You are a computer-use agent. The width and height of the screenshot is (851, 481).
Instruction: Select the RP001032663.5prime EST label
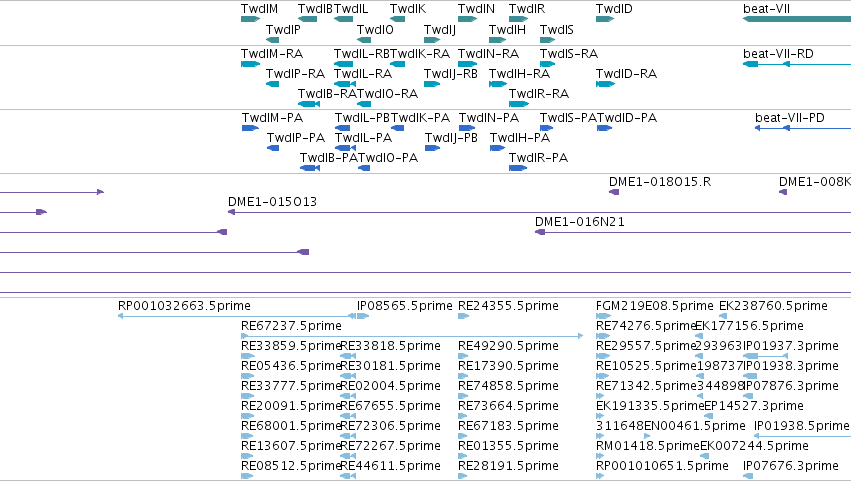point(185,306)
